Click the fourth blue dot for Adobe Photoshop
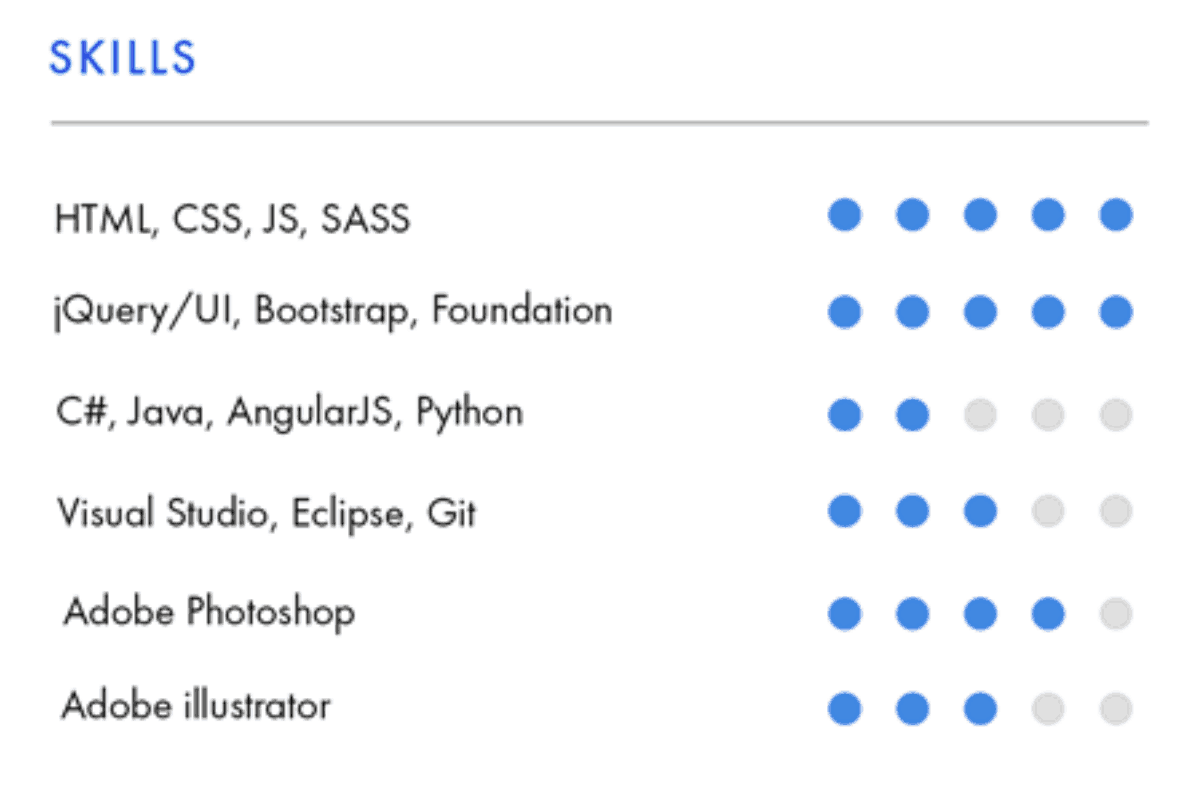This screenshot has width=1202, height=804. (1048, 613)
